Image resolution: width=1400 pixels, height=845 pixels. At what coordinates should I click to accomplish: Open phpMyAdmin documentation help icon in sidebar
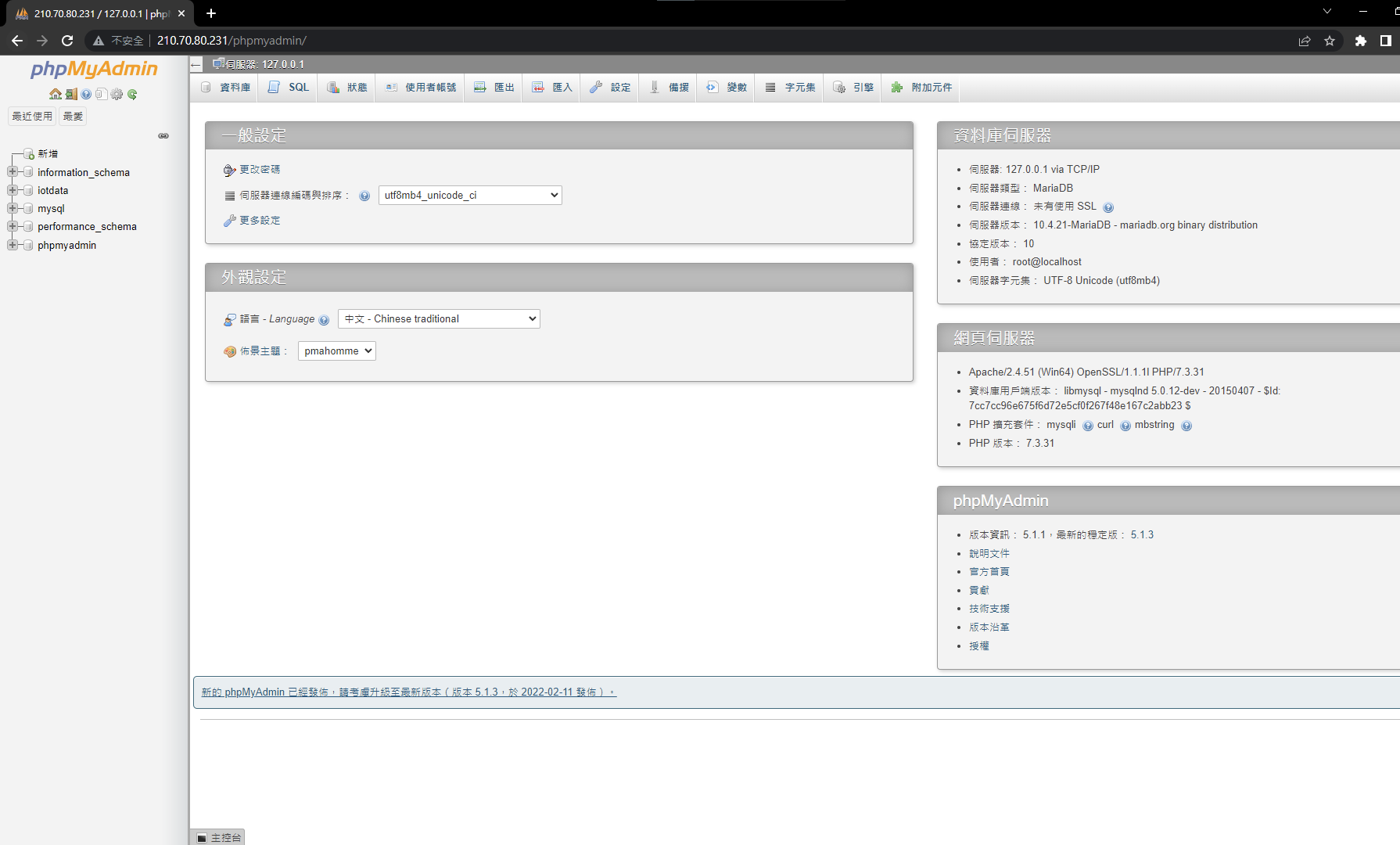click(x=86, y=94)
